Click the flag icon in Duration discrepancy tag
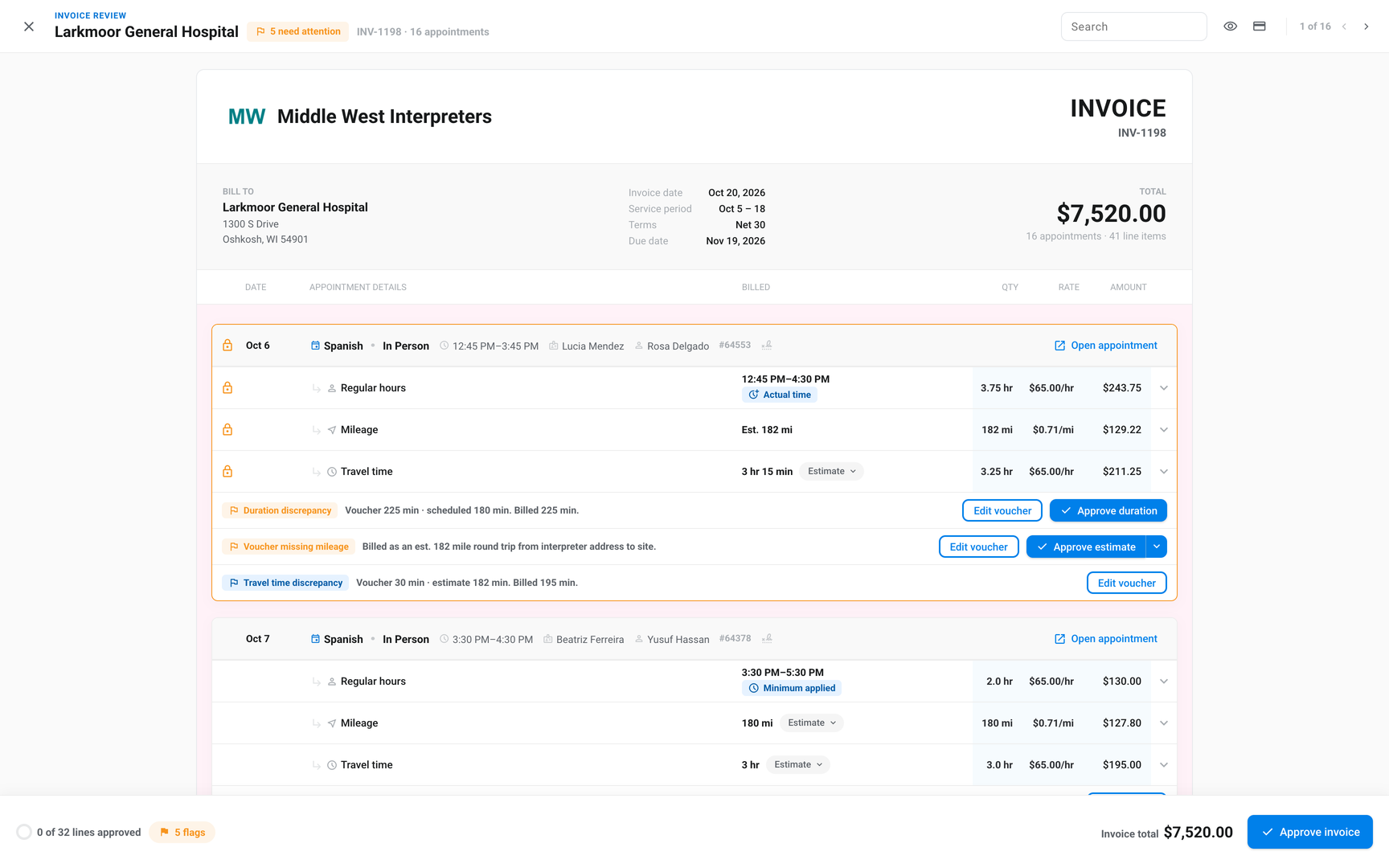This screenshot has width=1389, height=868. [x=234, y=510]
